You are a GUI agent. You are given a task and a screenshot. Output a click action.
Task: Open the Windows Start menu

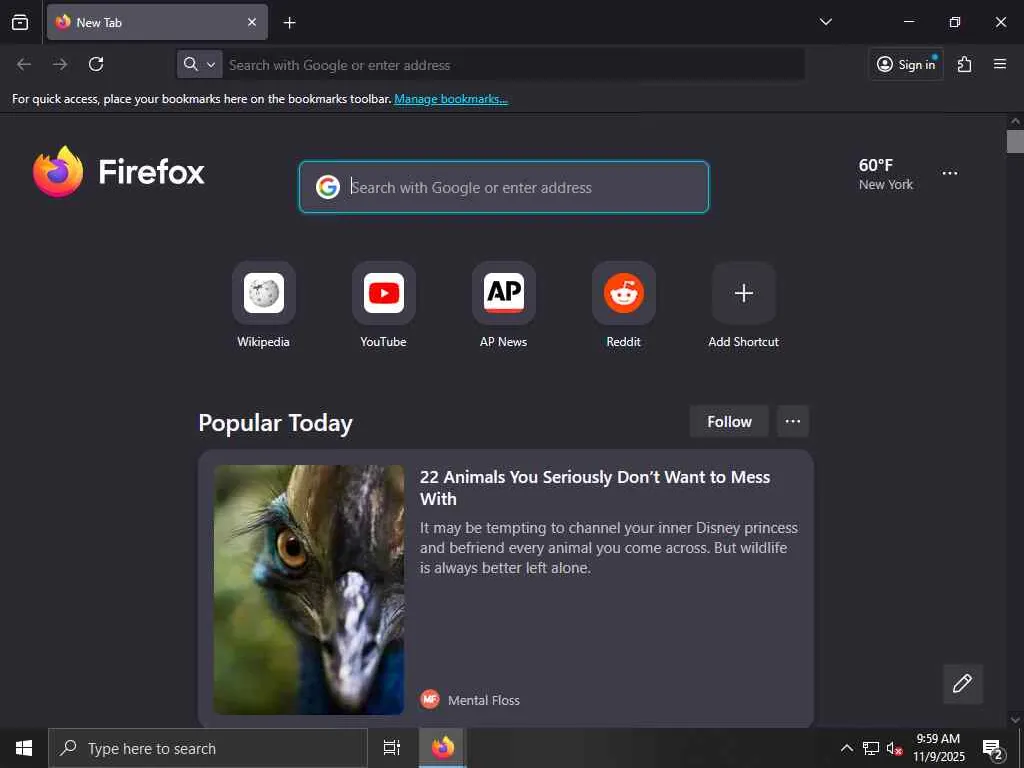pos(24,748)
